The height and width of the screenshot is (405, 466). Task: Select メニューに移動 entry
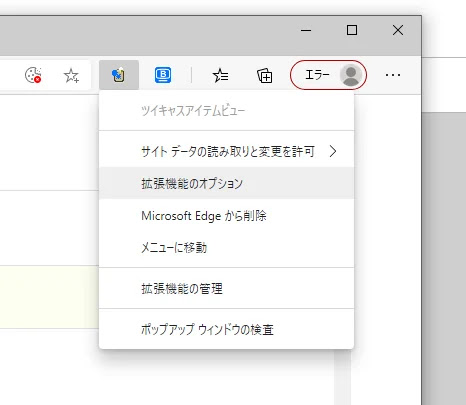pos(227,247)
